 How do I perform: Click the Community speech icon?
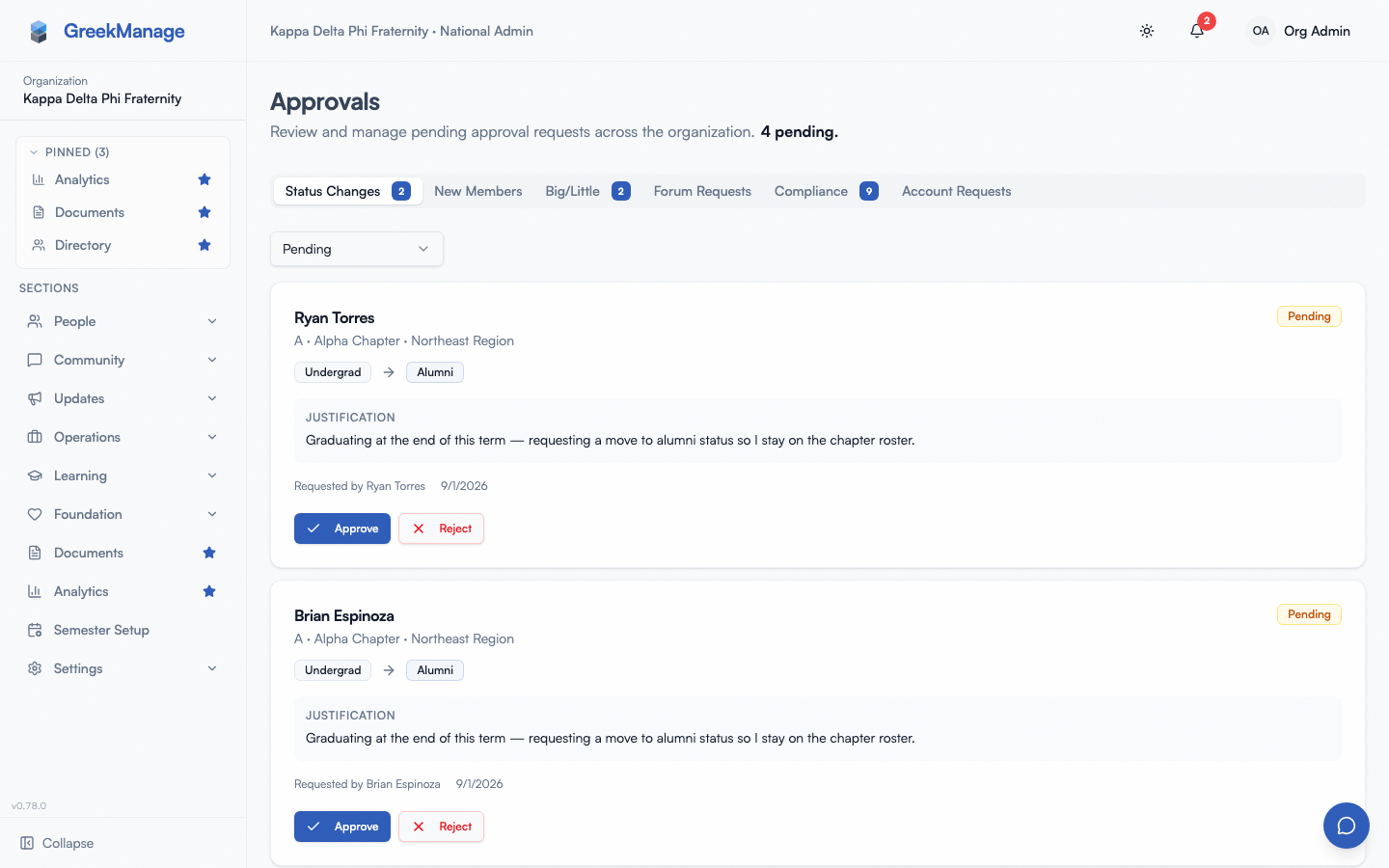coord(35,360)
